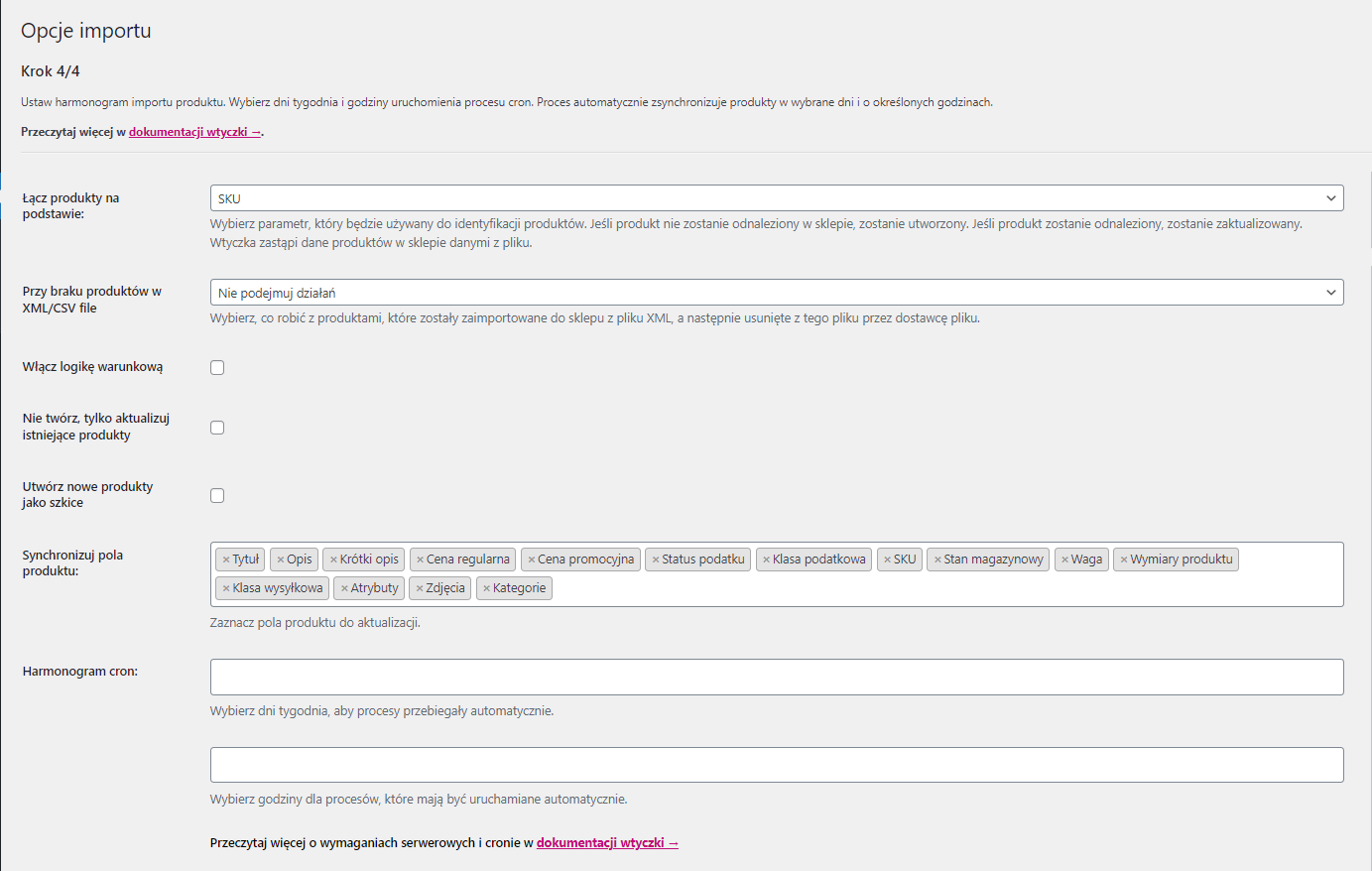
Task: Open the 'Łącz produkty na podstawie' SKU dropdown
Action: point(776,198)
